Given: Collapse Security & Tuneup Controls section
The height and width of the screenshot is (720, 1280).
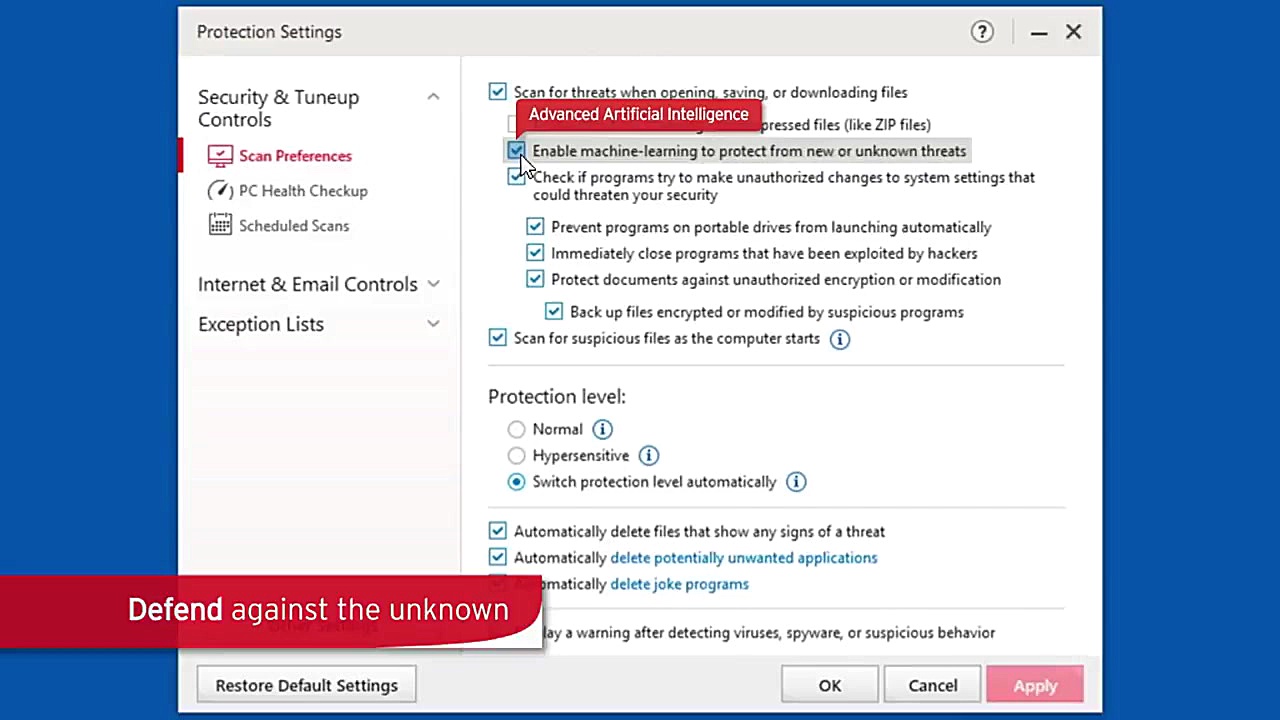Looking at the screenshot, I should 433,97.
